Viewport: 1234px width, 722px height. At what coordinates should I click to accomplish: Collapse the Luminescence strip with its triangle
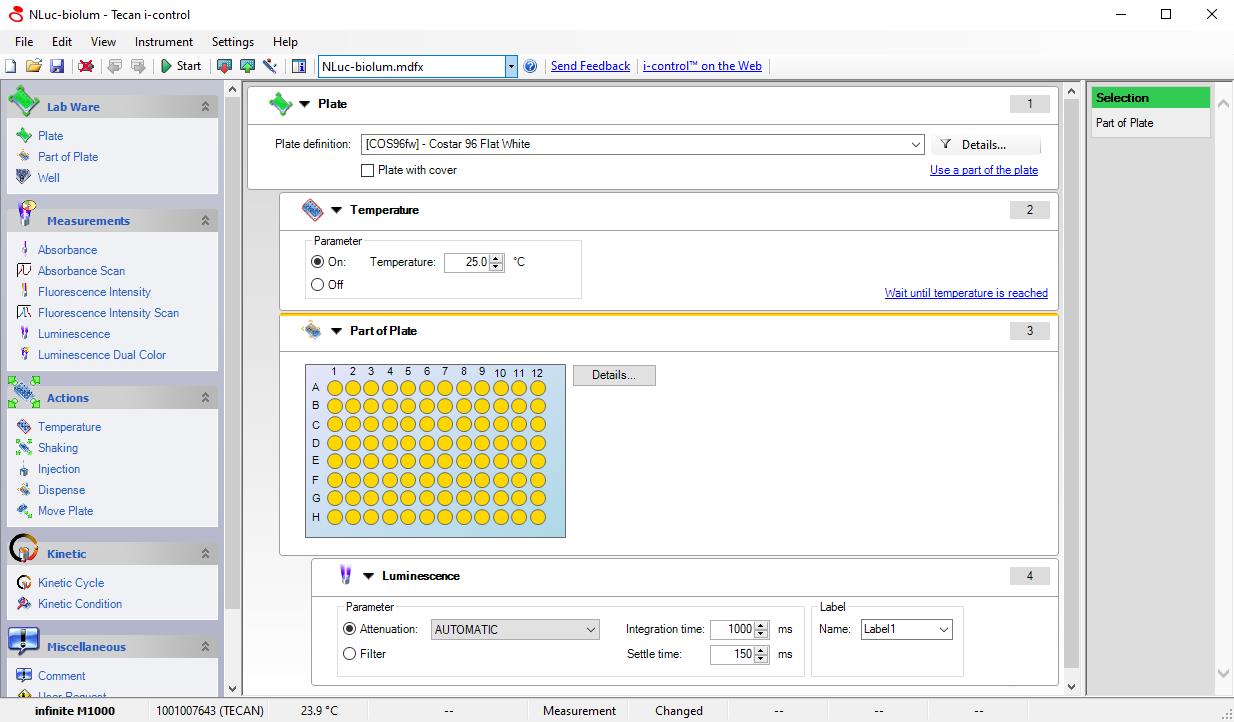pyautogui.click(x=369, y=576)
